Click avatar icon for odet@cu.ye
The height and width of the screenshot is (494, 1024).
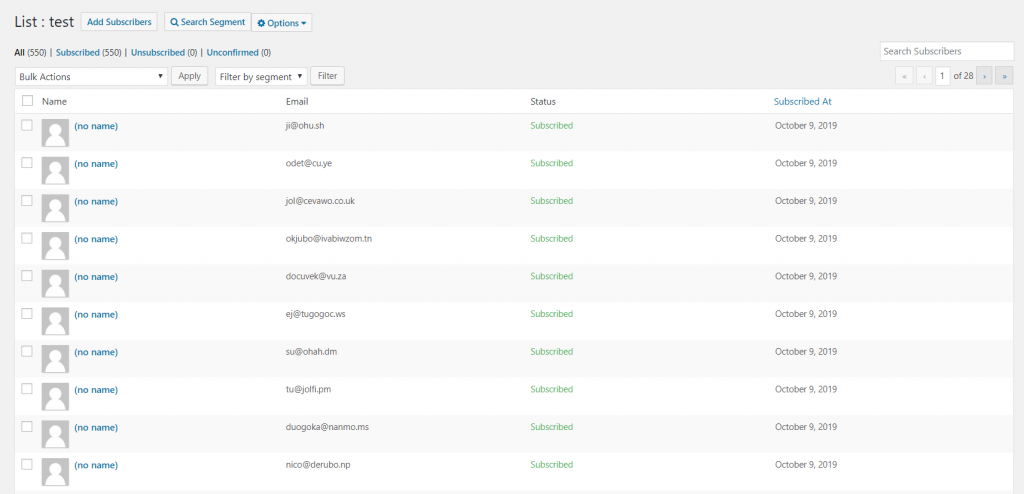tap(55, 171)
